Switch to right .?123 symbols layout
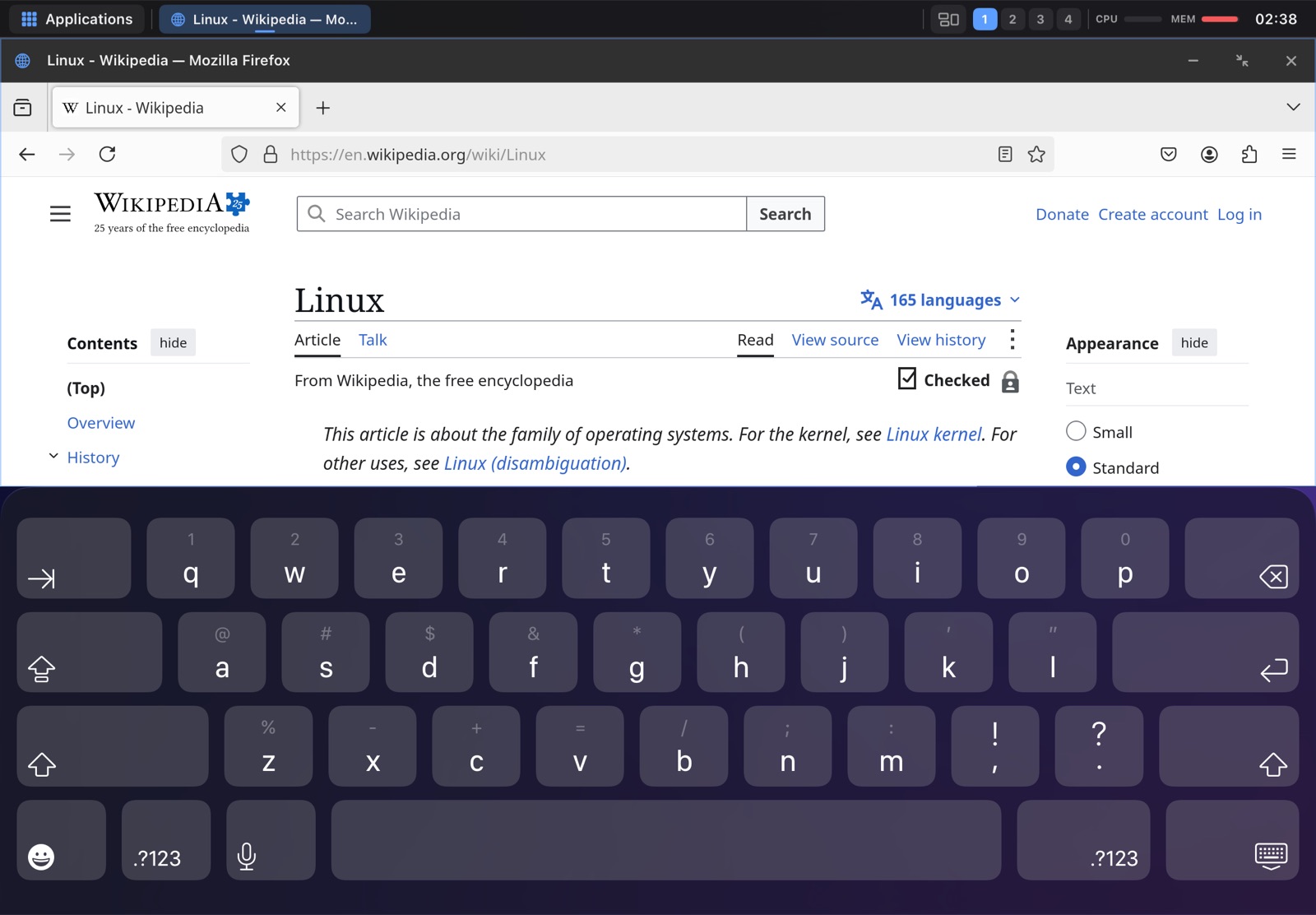The image size is (1316, 915). [x=1083, y=840]
